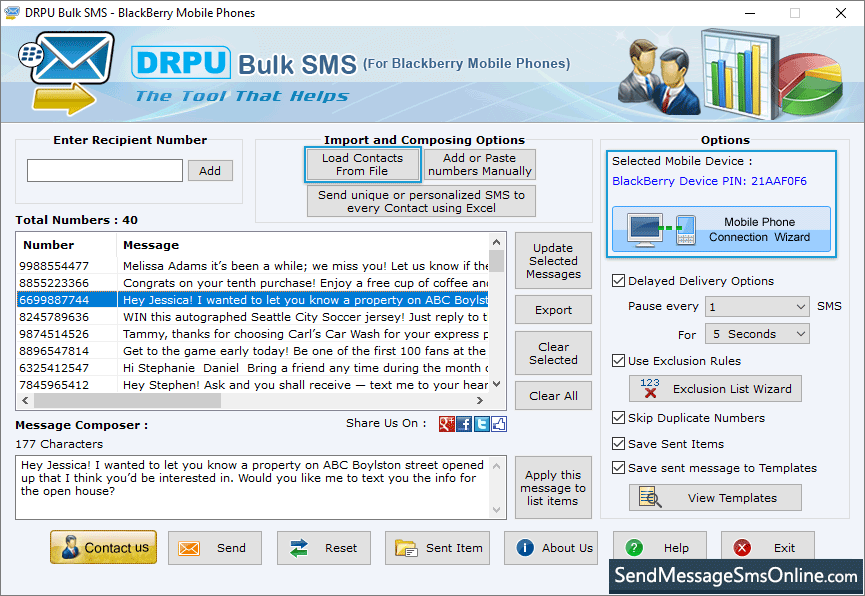The height and width of the screenshot is (596, 865).
Task: Toggle Use Exclusion Rules checkbox
Action: point(618,361)
